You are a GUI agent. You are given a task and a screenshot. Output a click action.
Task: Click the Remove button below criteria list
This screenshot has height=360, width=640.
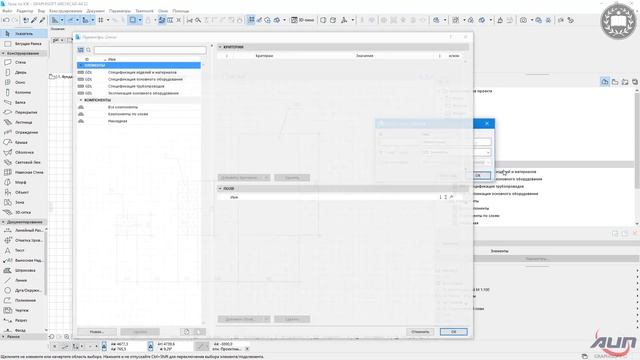click(292, 178)
